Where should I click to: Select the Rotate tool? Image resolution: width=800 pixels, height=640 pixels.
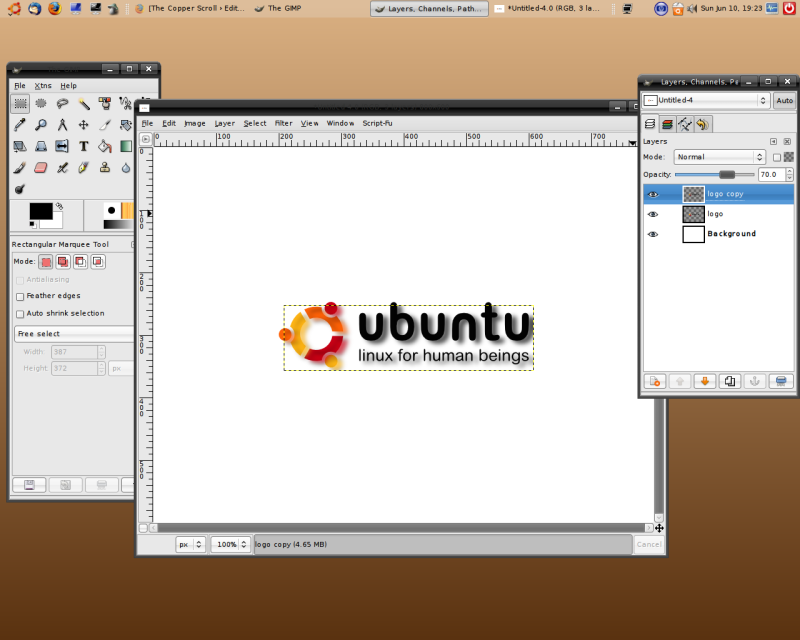point(126,125)
